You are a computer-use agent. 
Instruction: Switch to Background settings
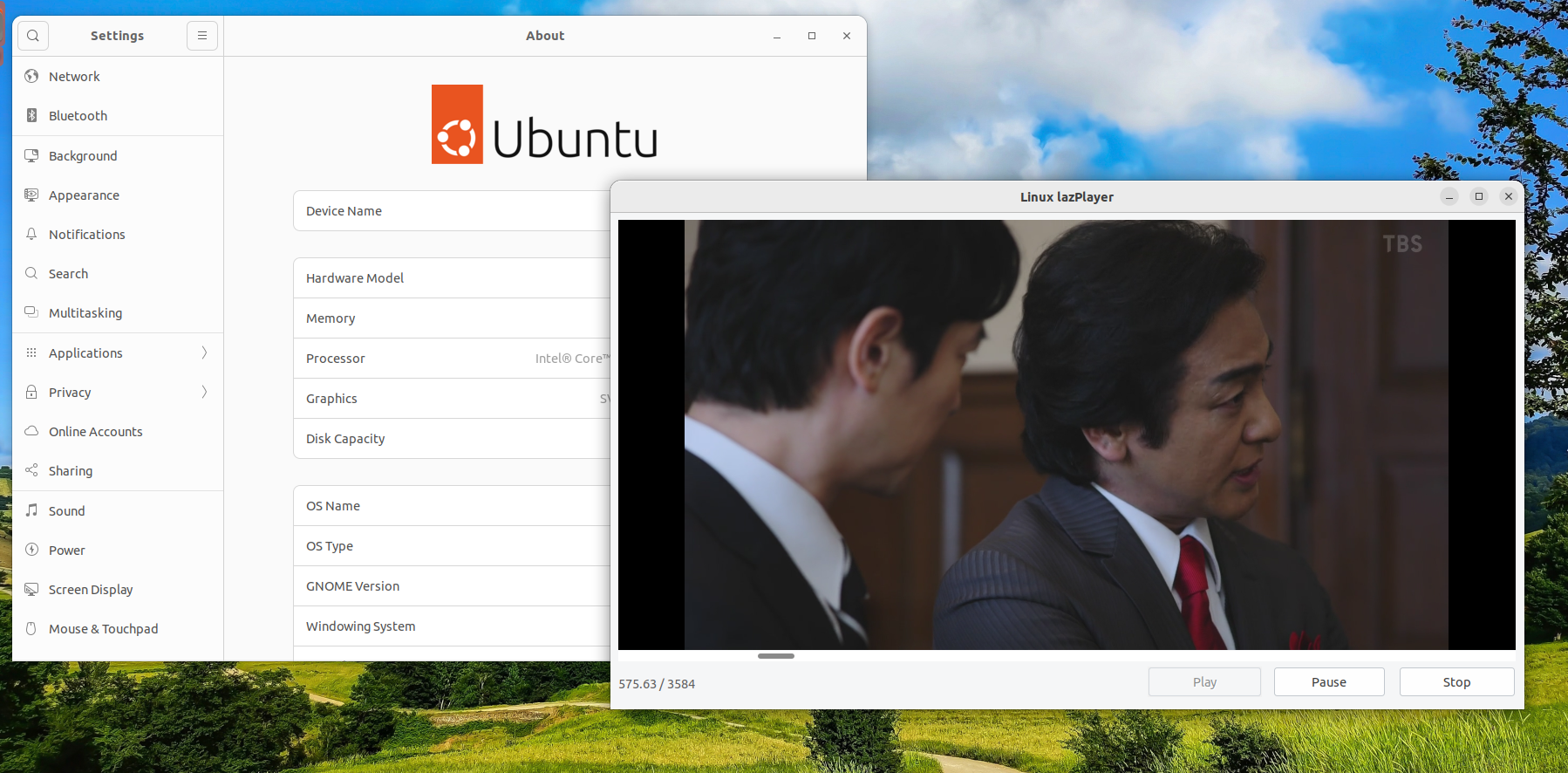[118, 155]
